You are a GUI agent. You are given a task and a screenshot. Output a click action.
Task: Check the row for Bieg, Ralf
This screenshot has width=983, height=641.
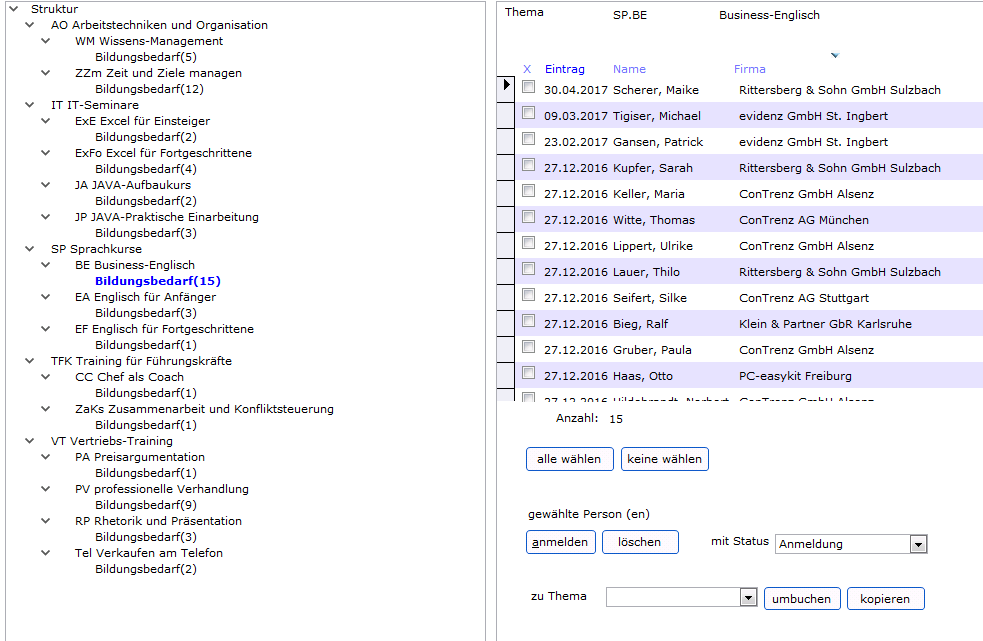(528, 321)
